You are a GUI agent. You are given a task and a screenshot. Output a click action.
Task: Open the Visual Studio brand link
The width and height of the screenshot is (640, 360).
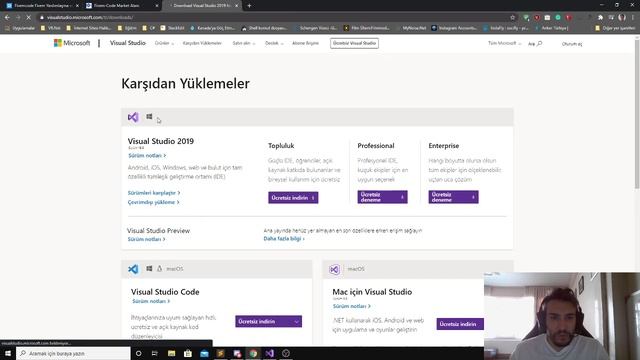pyautogui.click(x=127, y=43)
